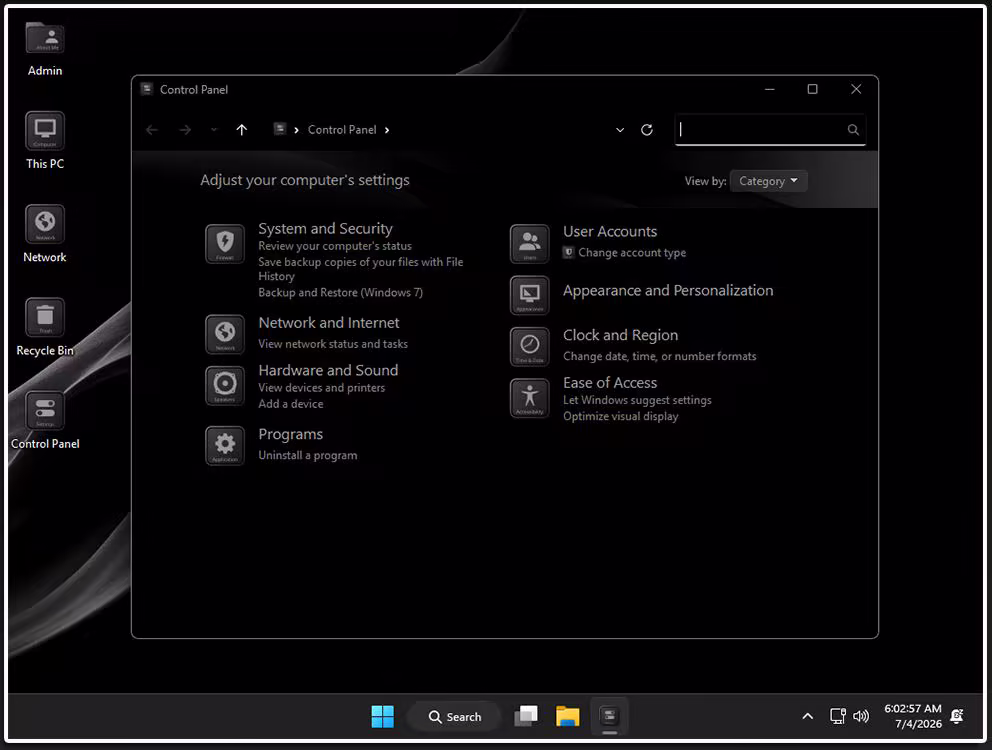The height and width of the screenshot is (750, 992).
Task: Click Let Windows suggest settings
Action: pos(637,400)
